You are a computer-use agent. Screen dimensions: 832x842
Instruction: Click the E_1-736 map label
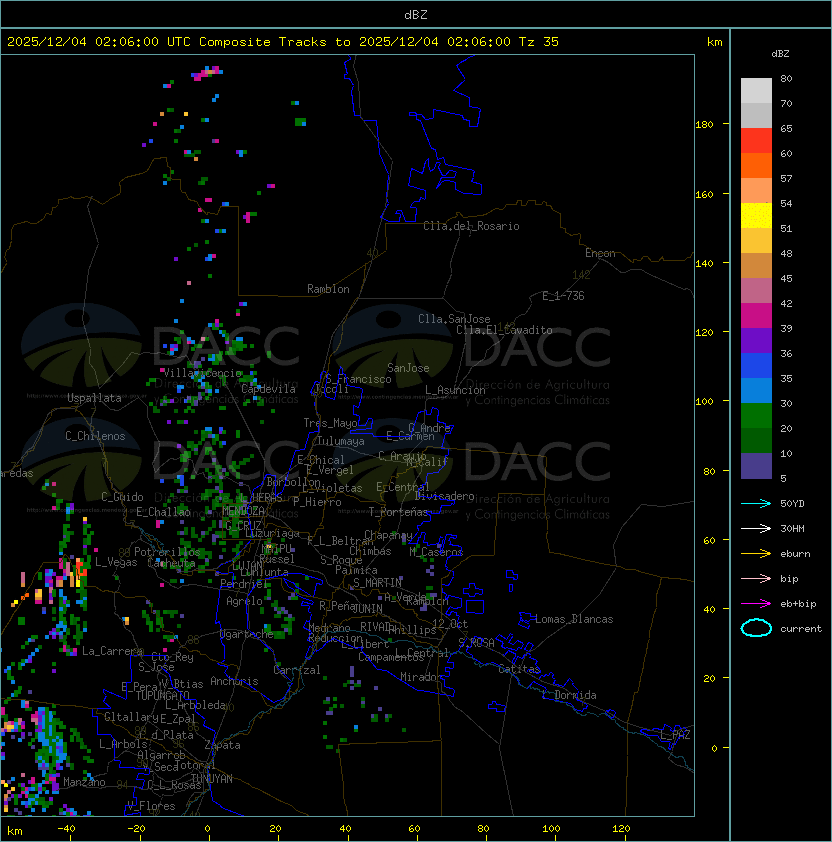click(563, 296)
